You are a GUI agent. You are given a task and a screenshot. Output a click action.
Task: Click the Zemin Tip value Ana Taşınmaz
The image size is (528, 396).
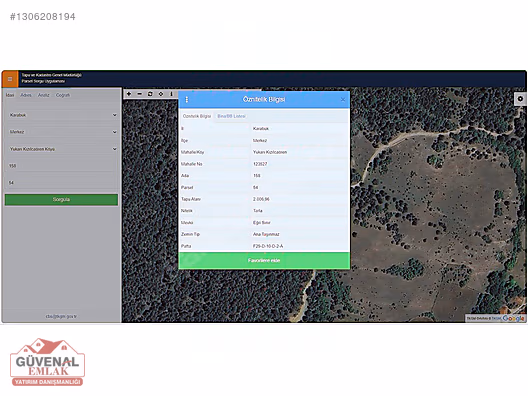tap(266, 234)
